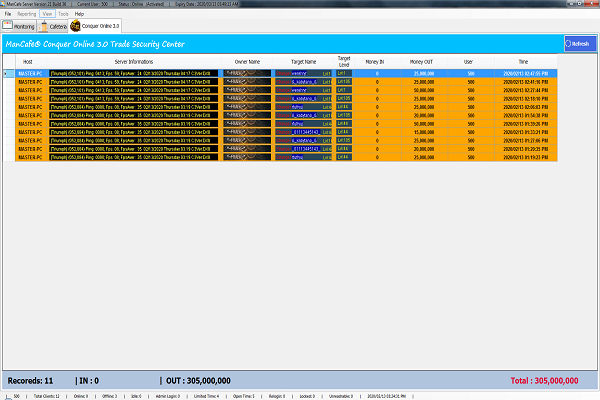
Task: Click IN : 0 in the summary bar
Action: click(87, 381)
